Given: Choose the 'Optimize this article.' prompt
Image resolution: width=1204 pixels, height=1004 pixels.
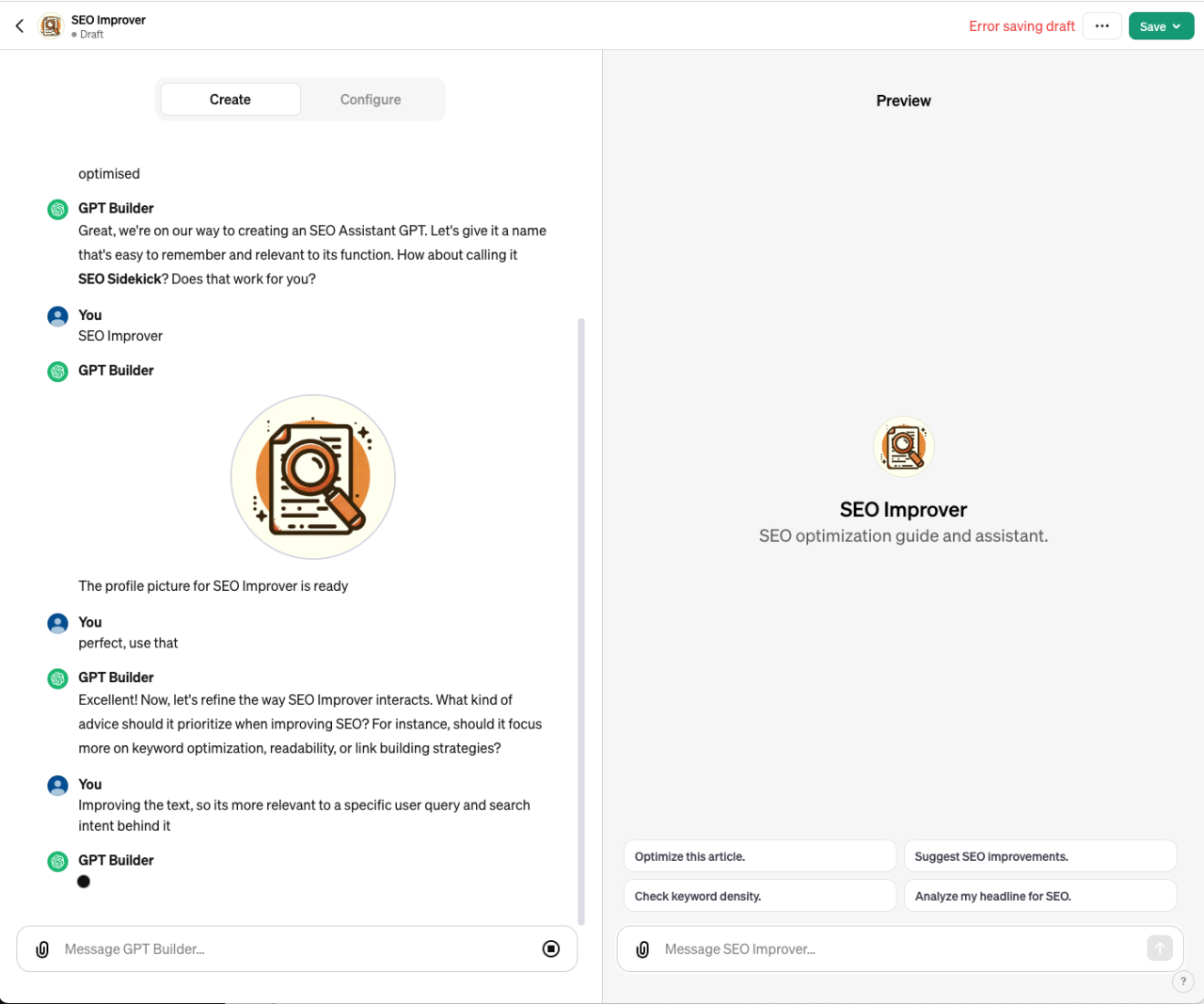Looking at the screenshot, I should point(760,856).
